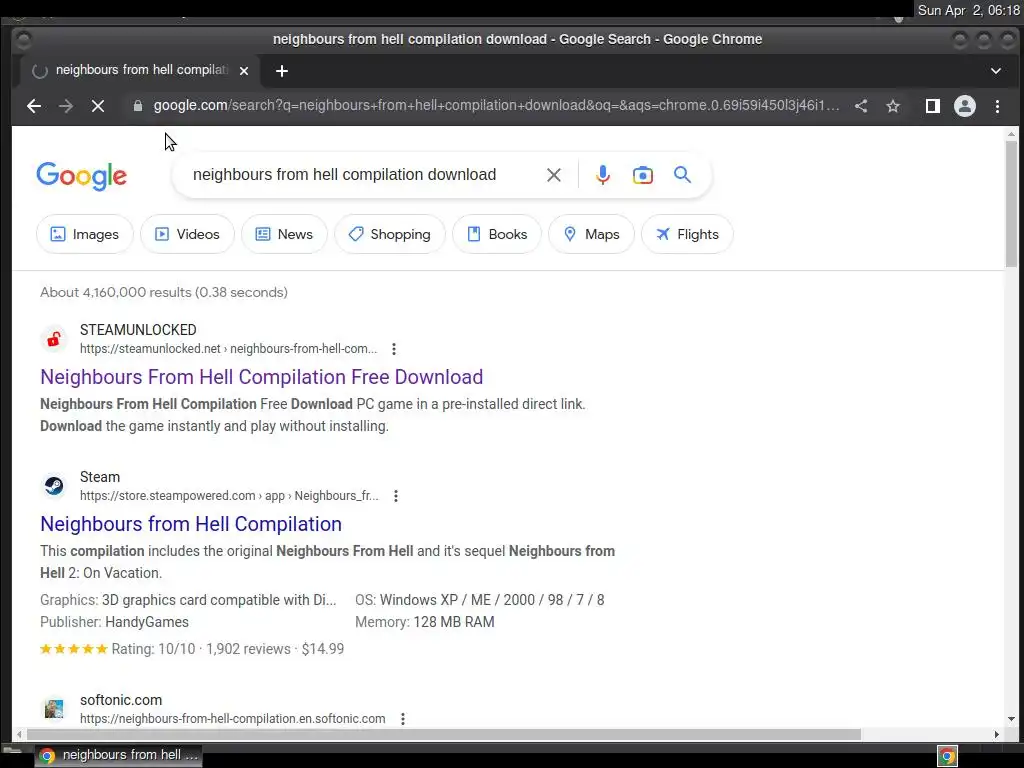The image size is (1024, 768).
Task: Click the '1,902 reviews' rating text
Action: pyautogui.click(x=248, y=649)
